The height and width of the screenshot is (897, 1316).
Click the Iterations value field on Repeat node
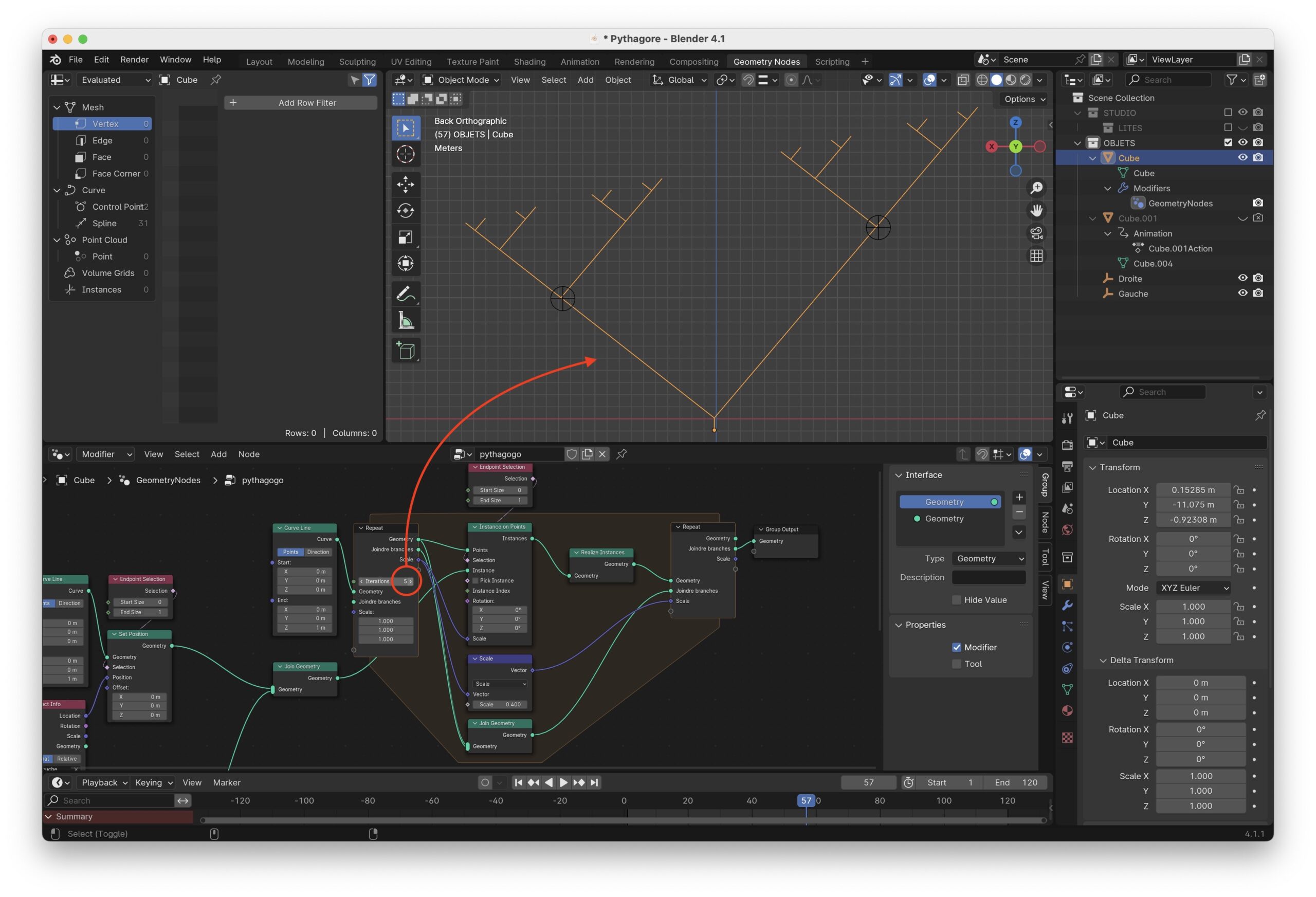click(x=386, y=581)
